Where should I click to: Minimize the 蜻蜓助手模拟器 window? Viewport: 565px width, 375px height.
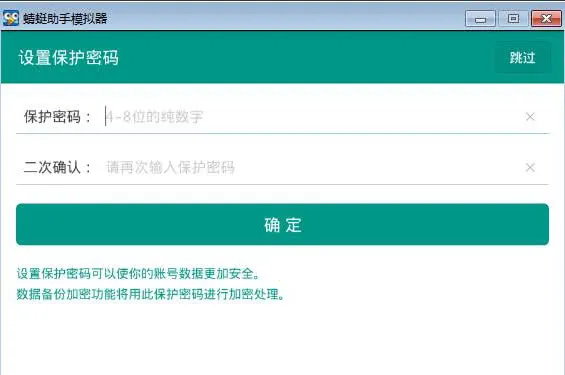pyautogui.click(x=480, y=19)
